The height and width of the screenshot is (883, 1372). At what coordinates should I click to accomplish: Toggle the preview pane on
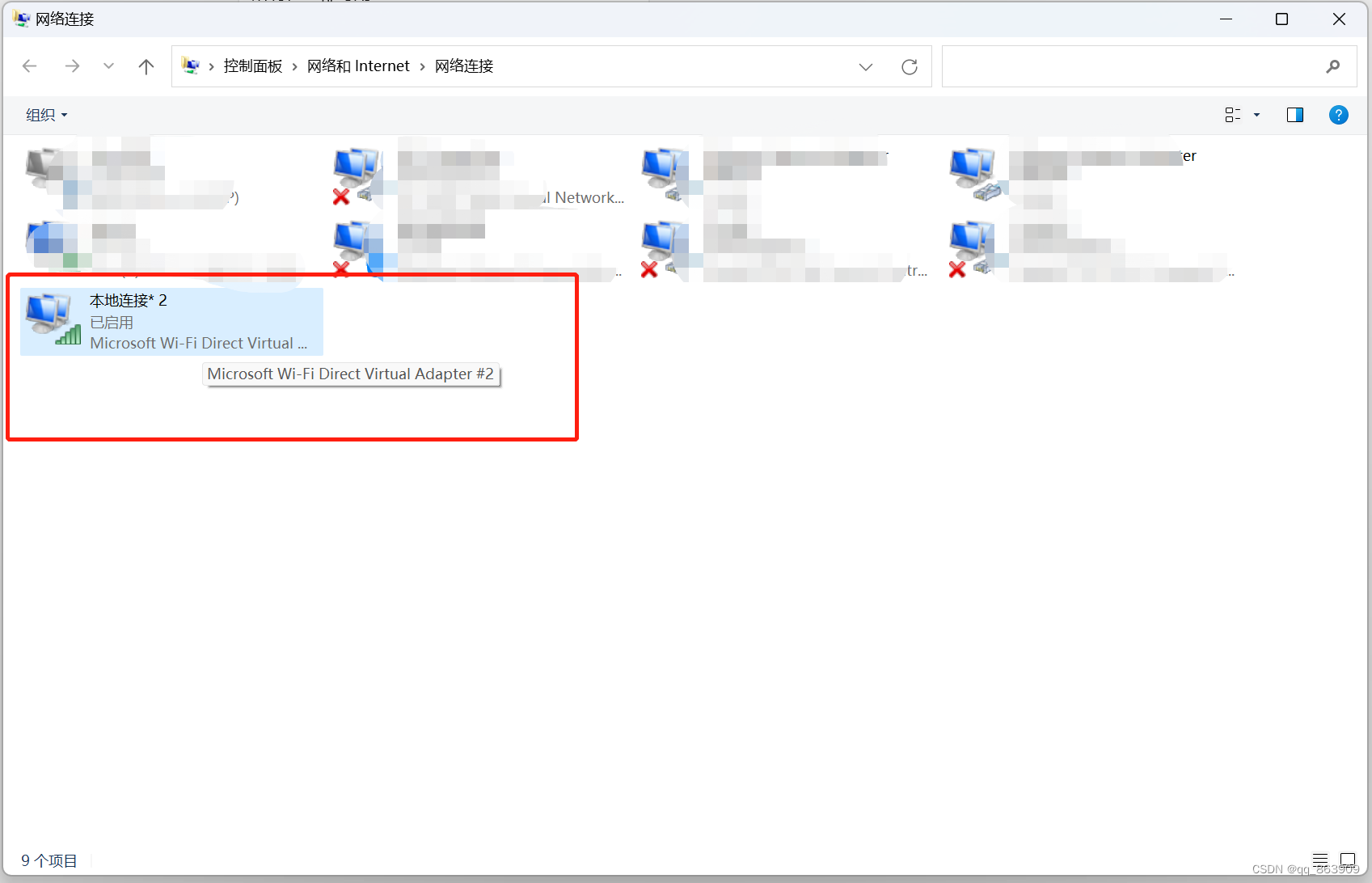[x=1294, y=115]
